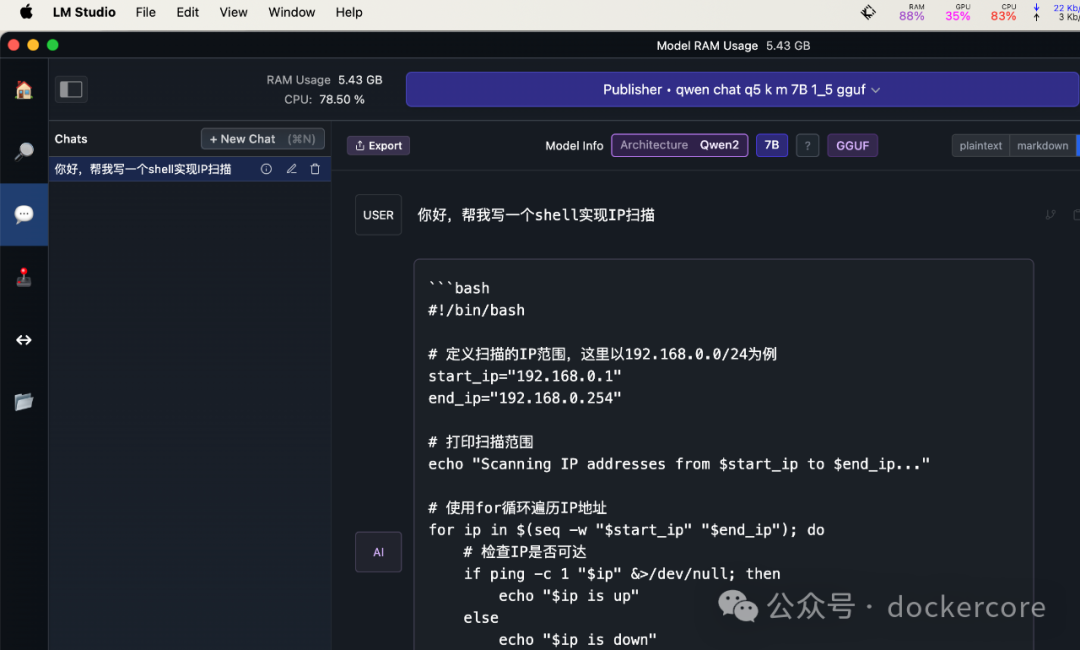This screenshot has height=650, width=1080.
Task: Click the #!/bin/bash line
Action: point(476,310)
